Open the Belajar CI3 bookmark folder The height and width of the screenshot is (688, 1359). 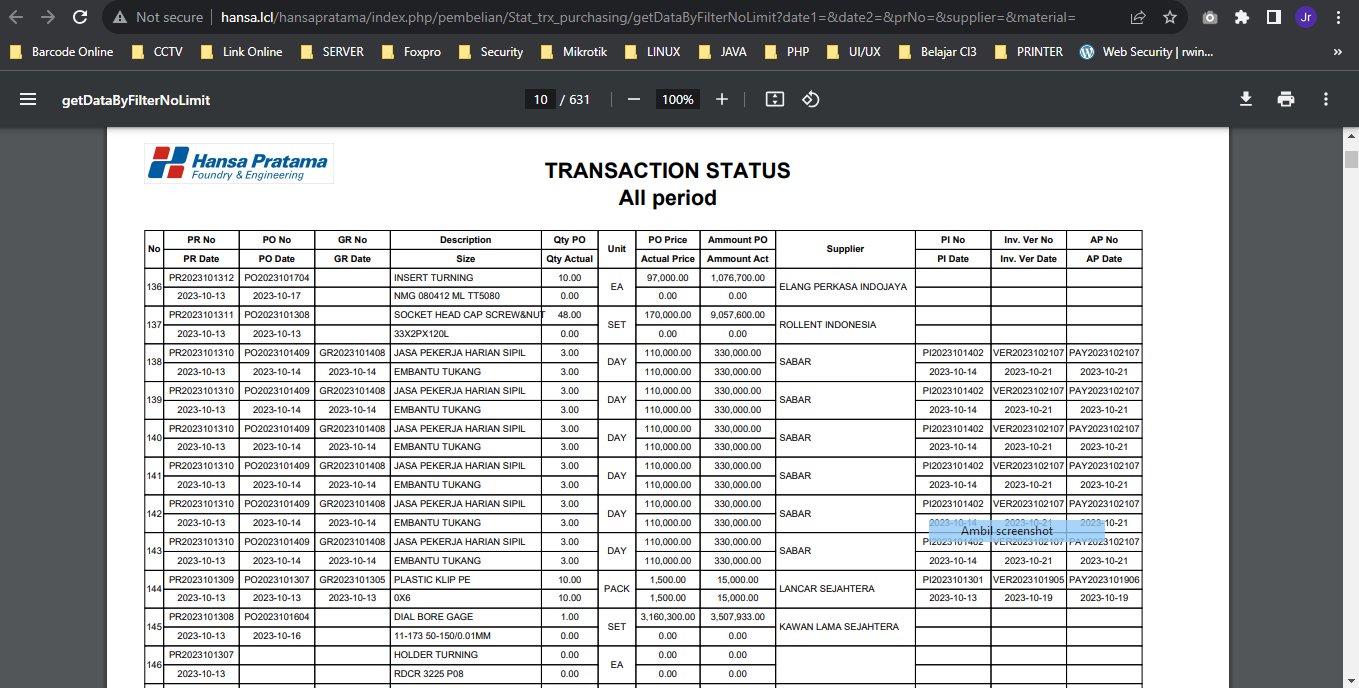[x=938, y=52]
